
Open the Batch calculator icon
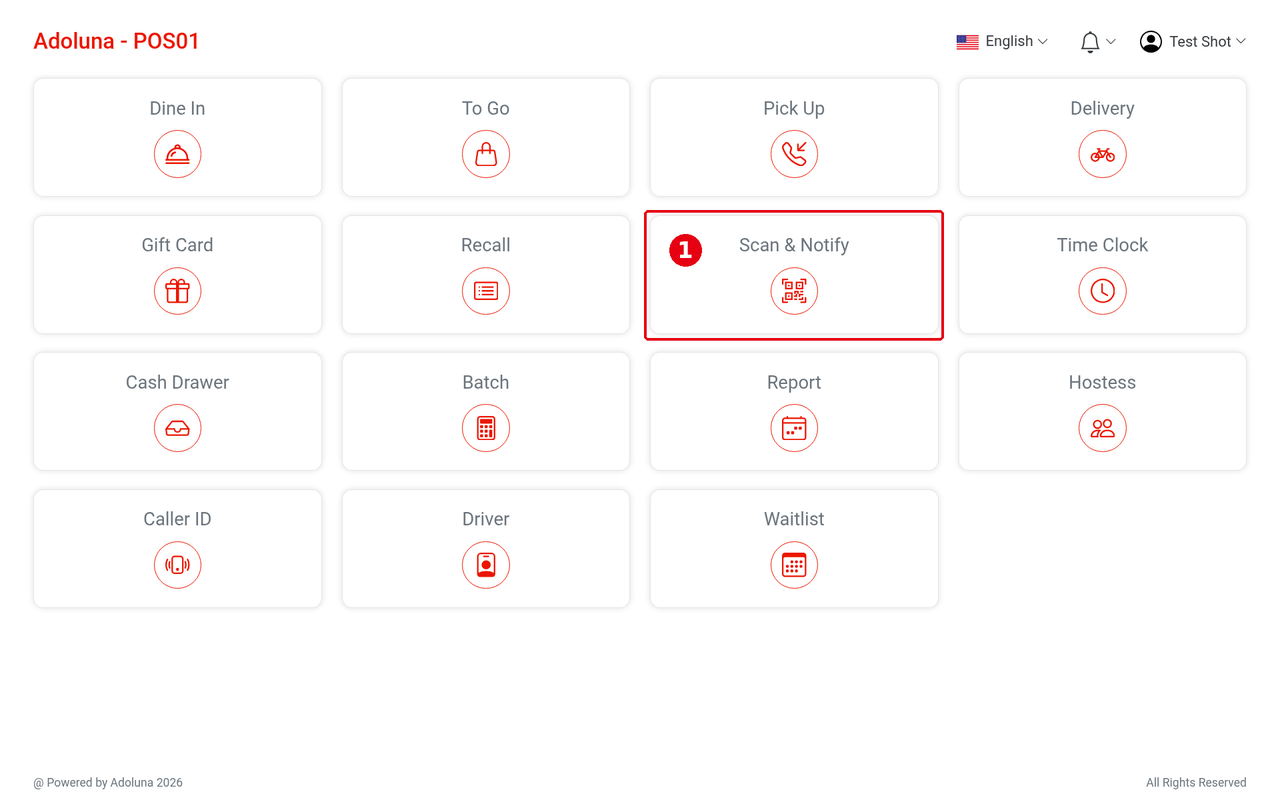coord(486,428)
